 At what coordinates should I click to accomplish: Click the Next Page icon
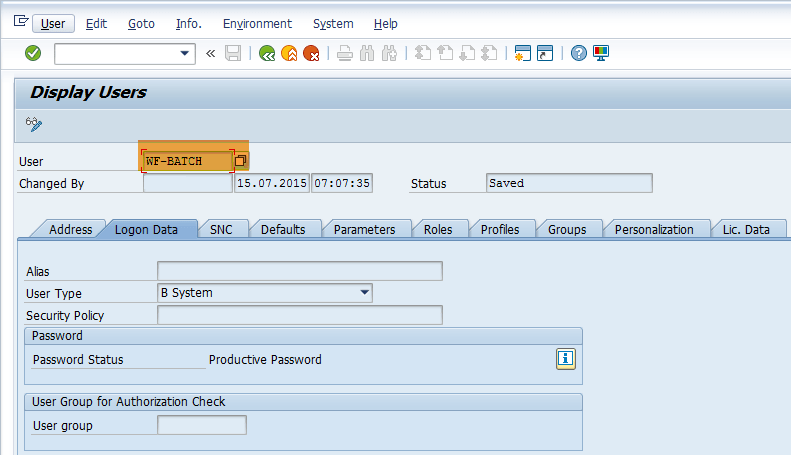pos(467,53)
